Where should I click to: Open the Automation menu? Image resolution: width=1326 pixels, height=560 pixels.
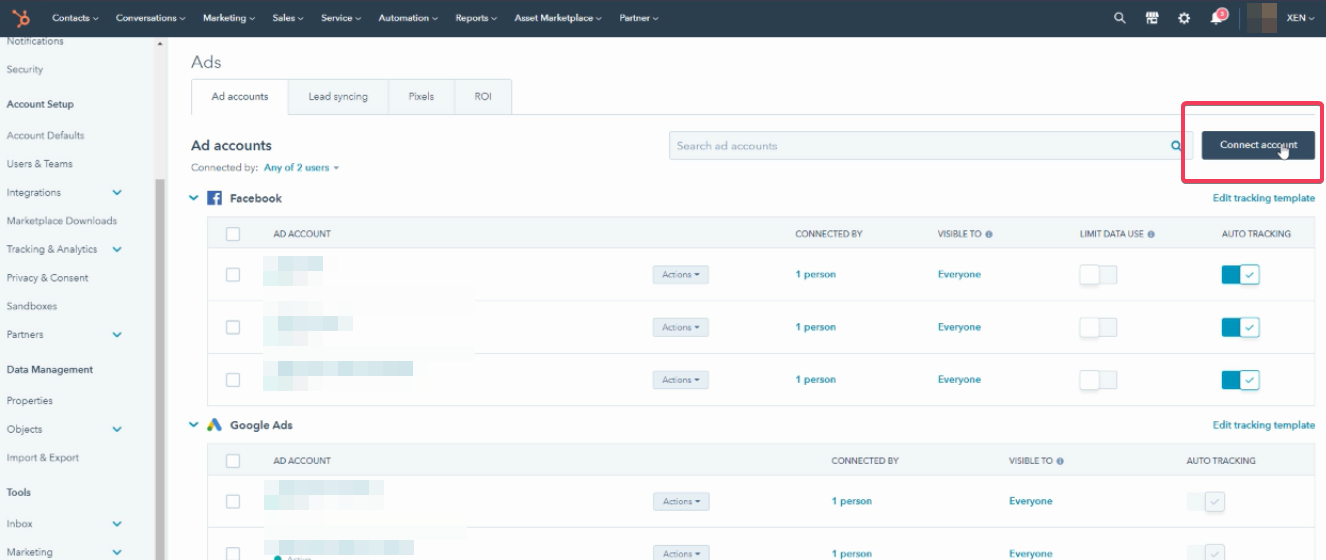(x=408, y=18)
